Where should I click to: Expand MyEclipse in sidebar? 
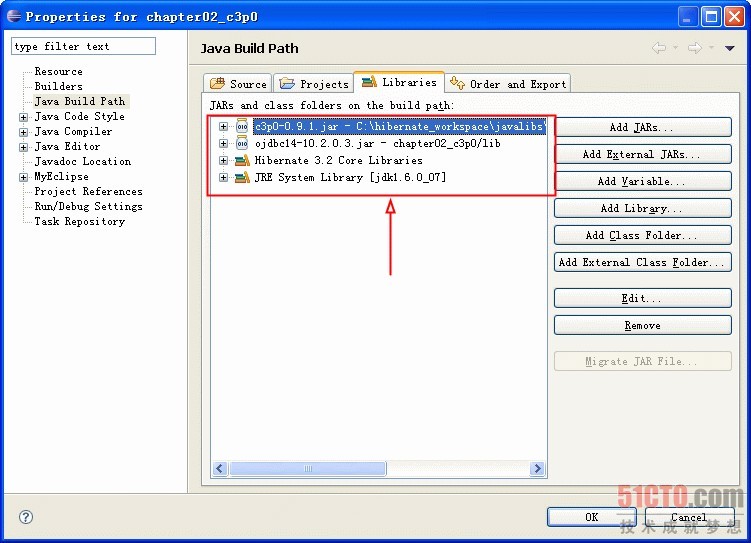(23, 177)
